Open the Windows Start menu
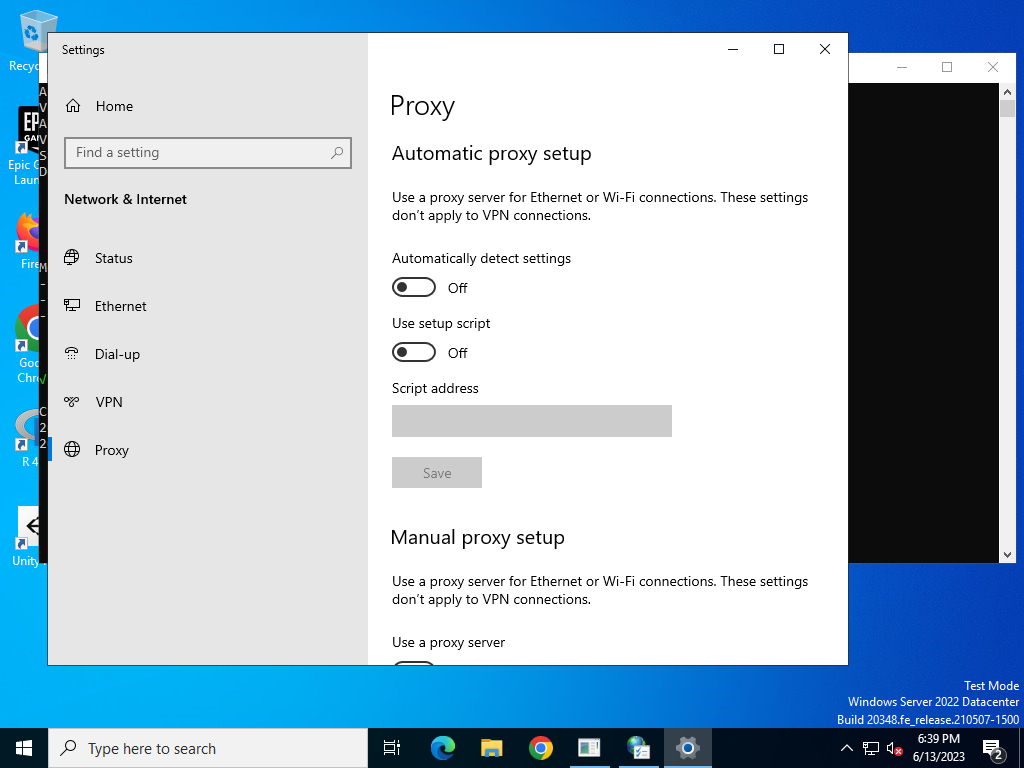The width and height of the screenshot is (1024, 768). tap(24, 748)
